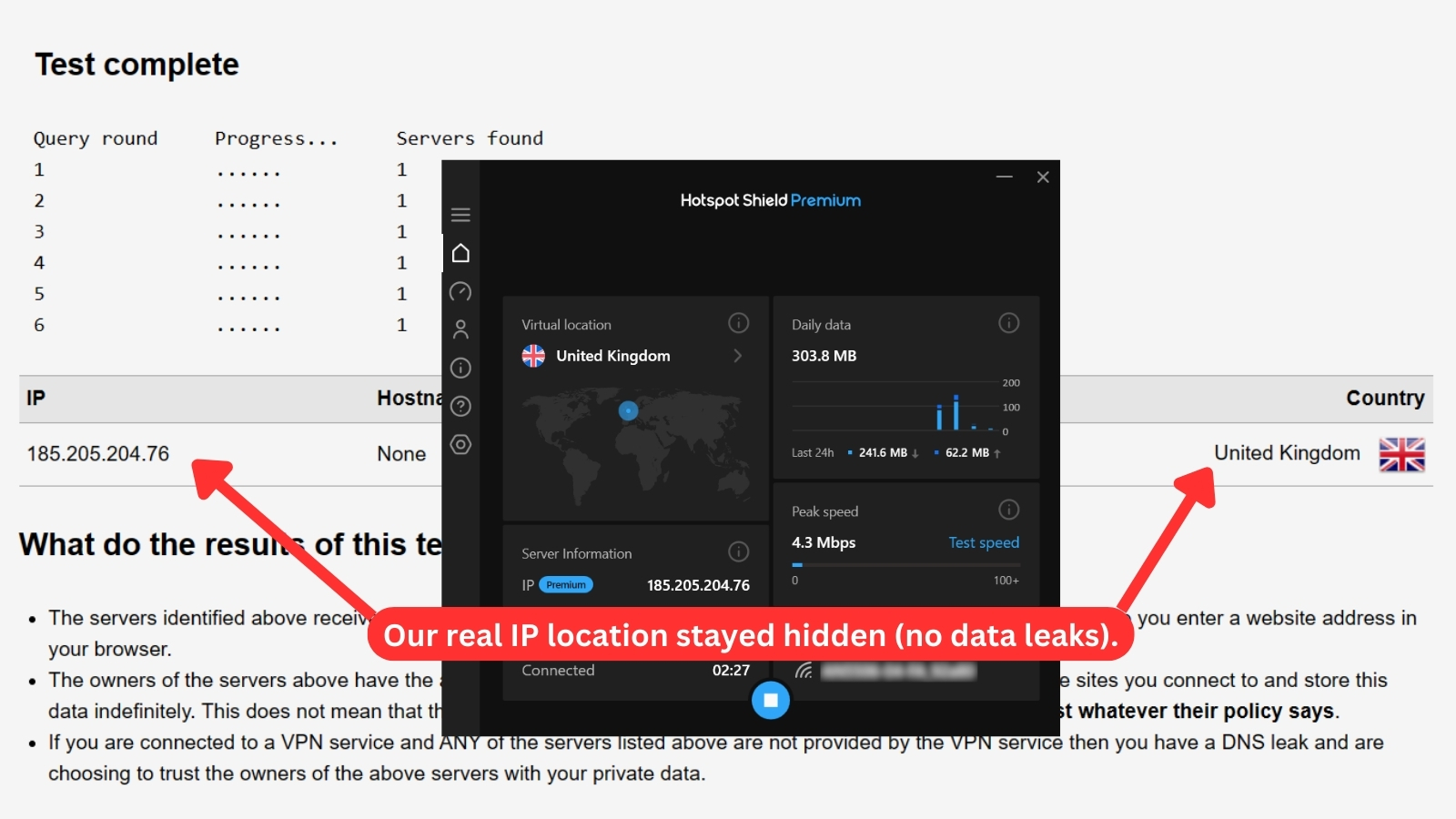Click the peak speed progress bar
The width and height of the screenshot is (1456, 819).
[x=905, y=565]
